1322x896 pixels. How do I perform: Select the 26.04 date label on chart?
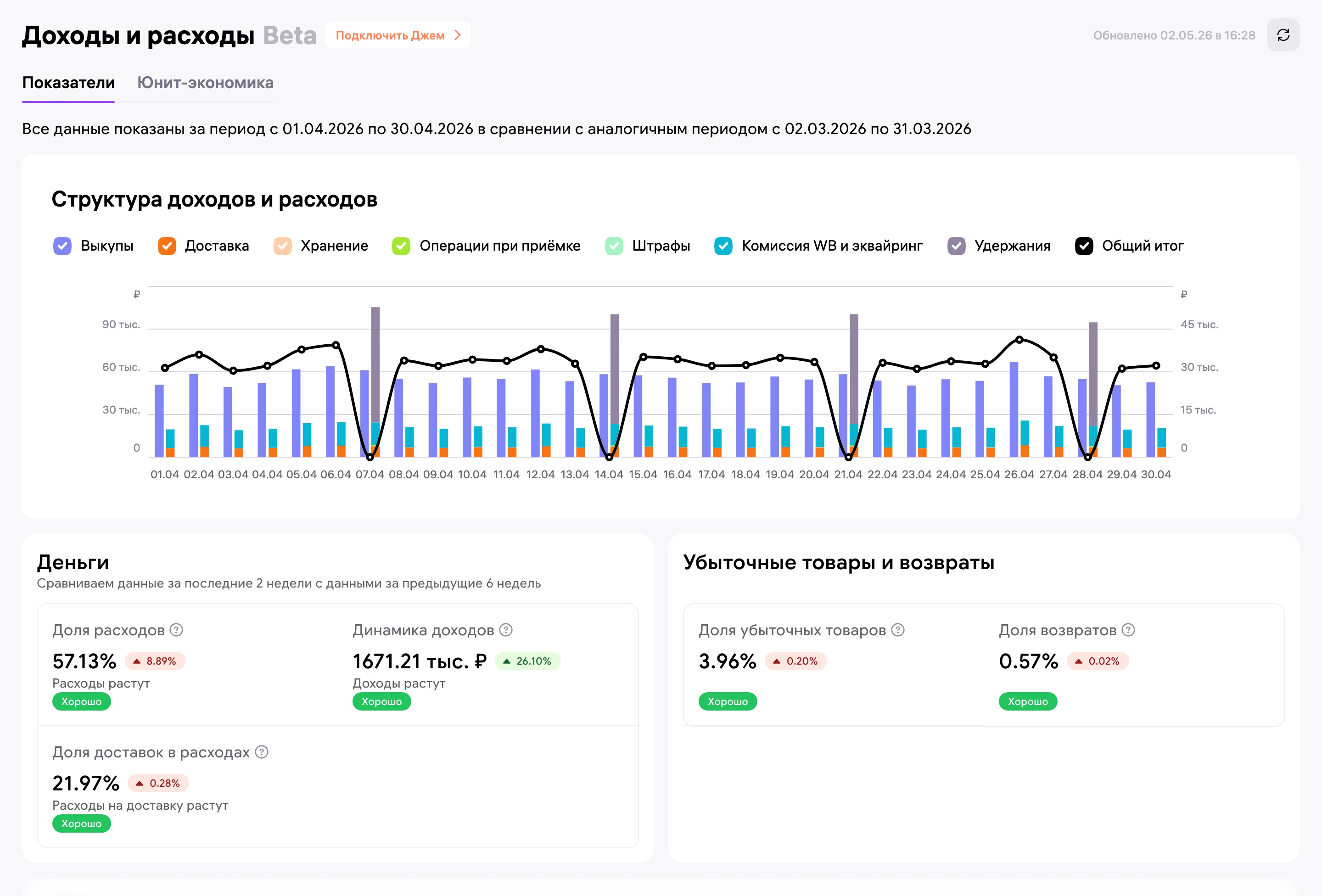click(x=1019, y=475)
